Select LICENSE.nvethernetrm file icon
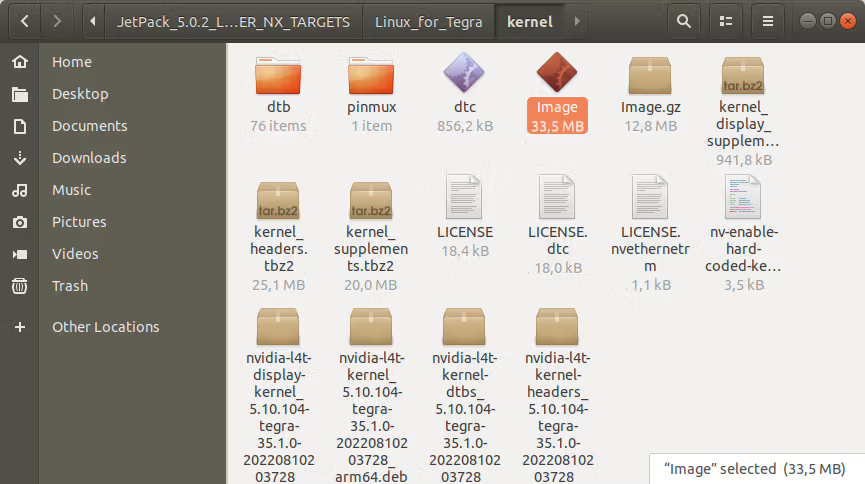Viewport: 865px width, 484px height. point(650,197)
